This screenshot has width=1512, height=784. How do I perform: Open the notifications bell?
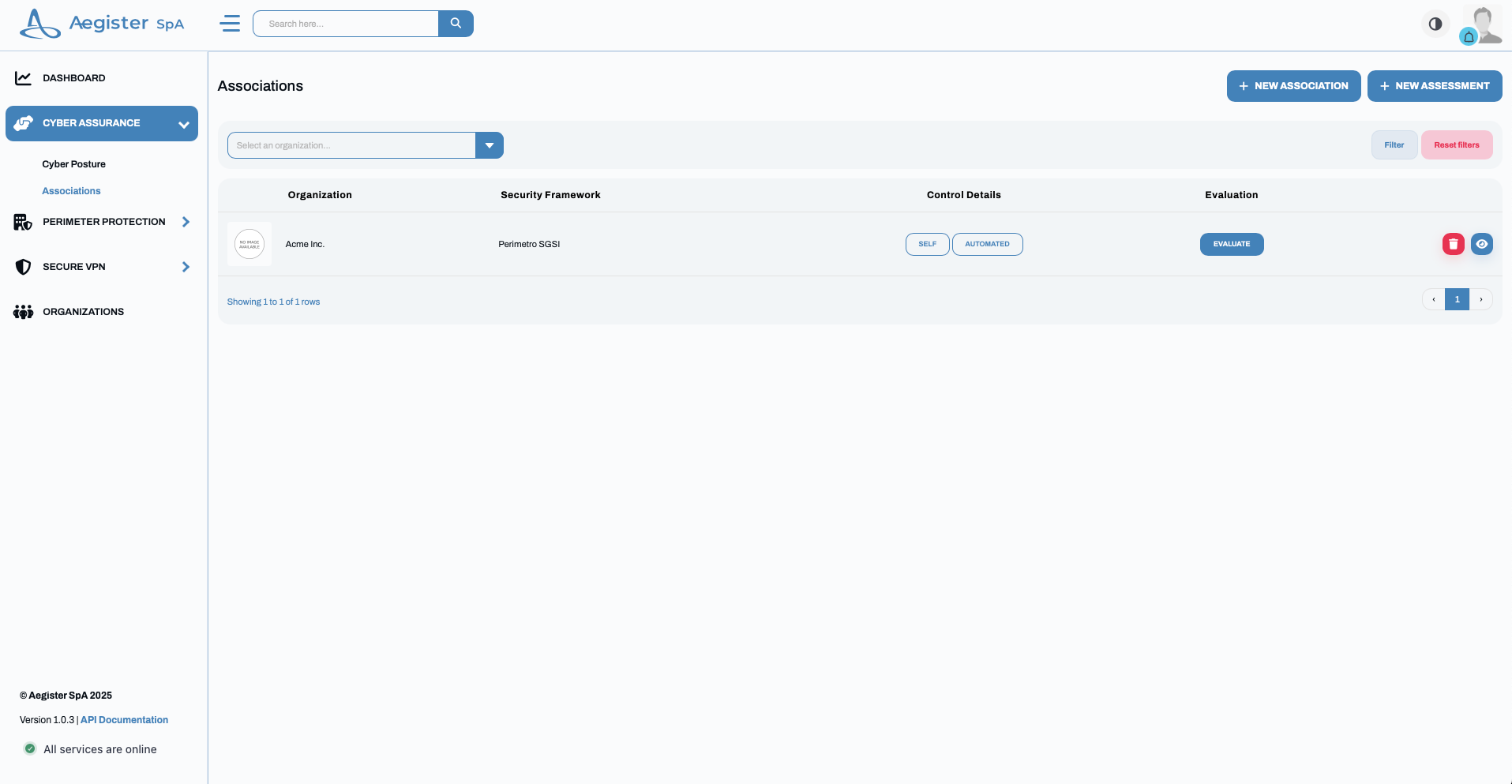click(1469, 36)
